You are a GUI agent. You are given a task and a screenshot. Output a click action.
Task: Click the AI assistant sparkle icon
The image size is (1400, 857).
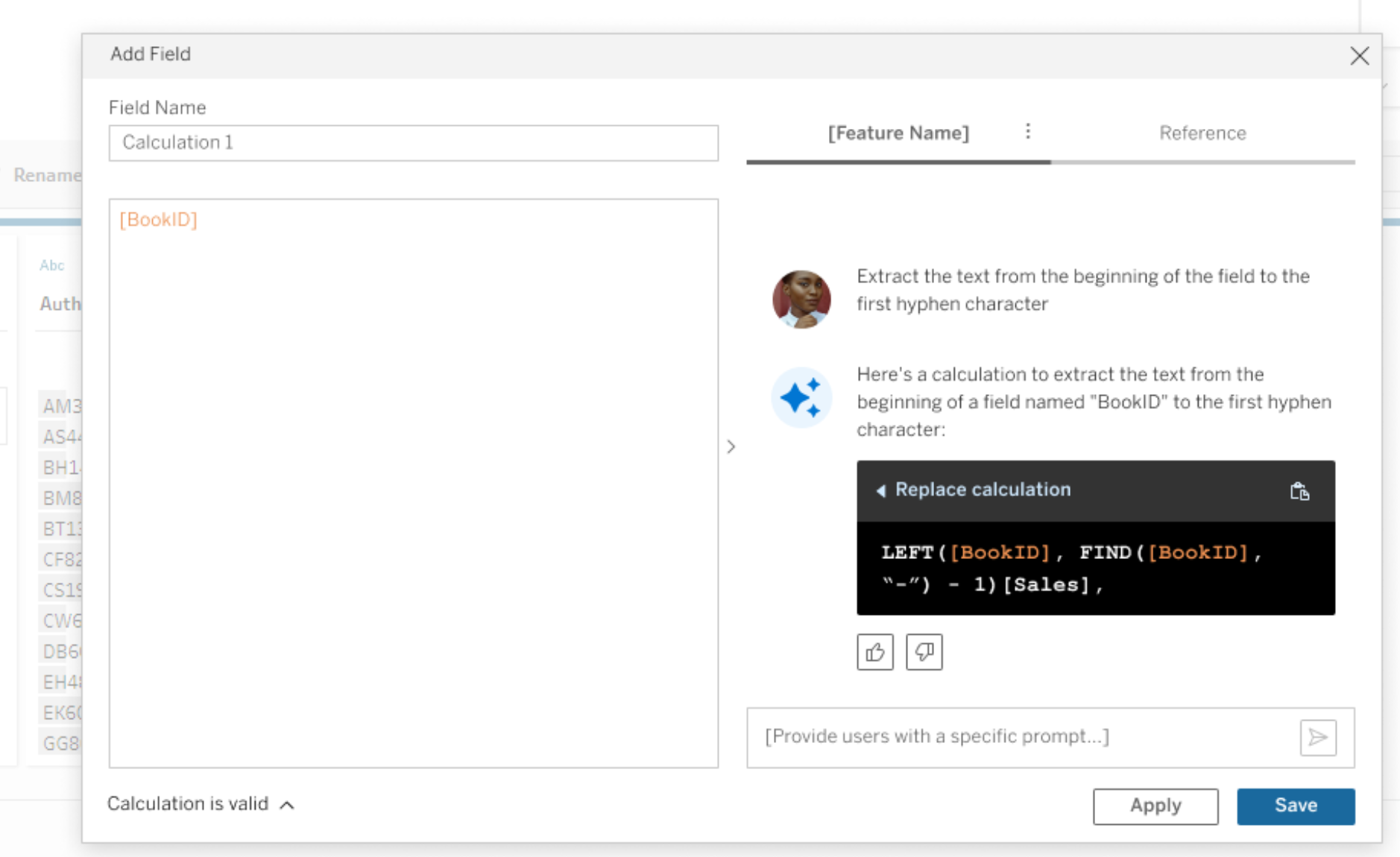801,397
